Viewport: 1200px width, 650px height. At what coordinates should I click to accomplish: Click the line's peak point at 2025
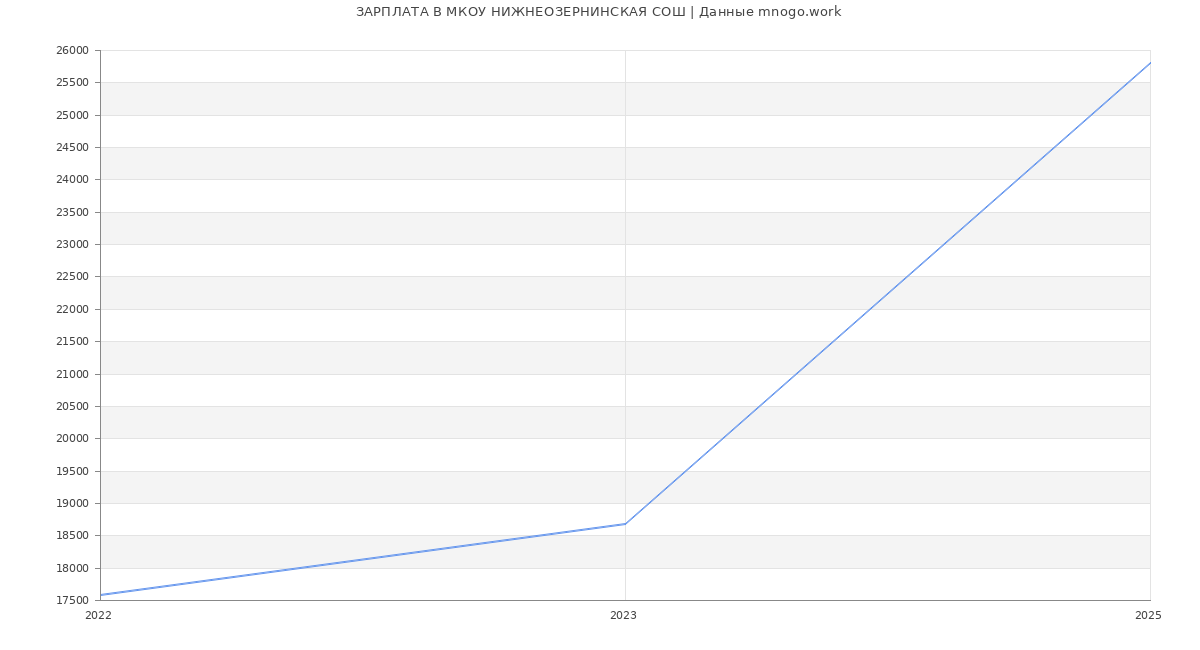(x=1149, y=63)
